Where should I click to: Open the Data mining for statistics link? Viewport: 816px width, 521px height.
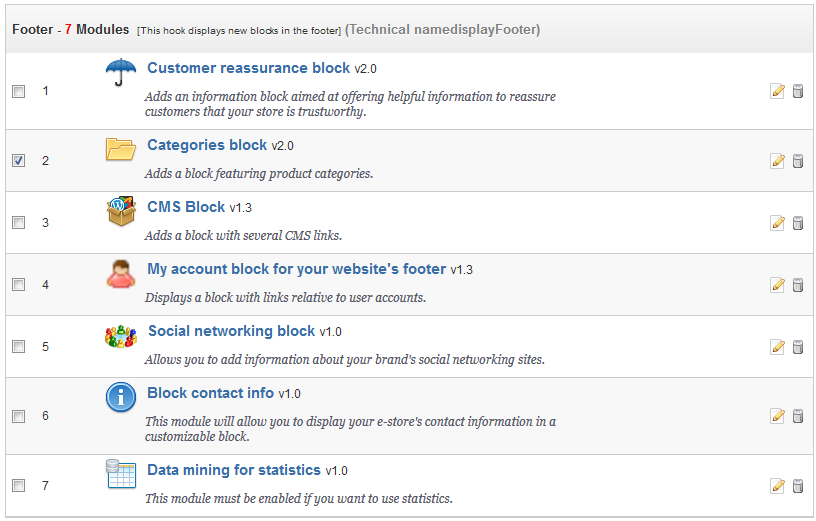click(233, 470)
